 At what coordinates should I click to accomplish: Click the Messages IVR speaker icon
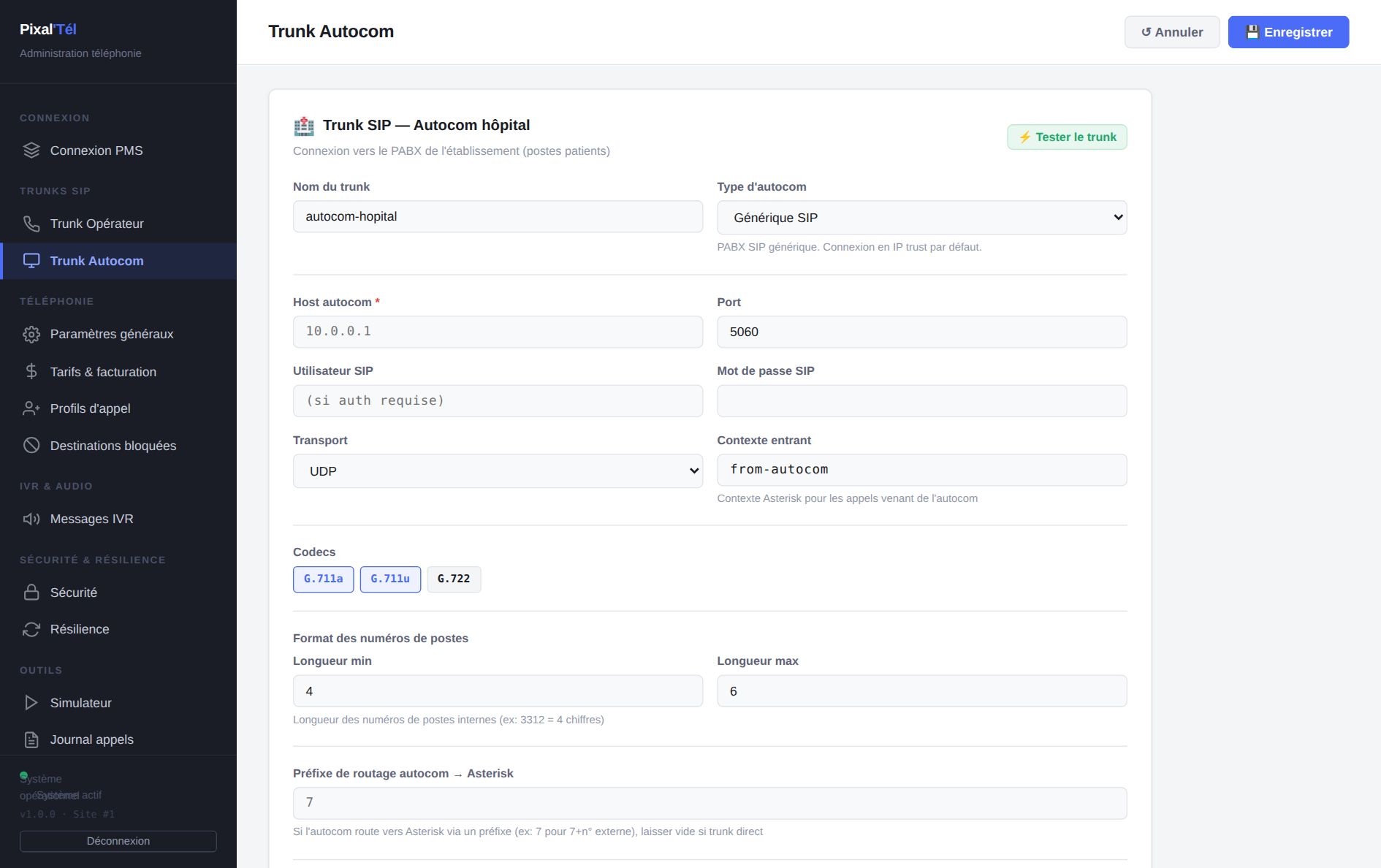31,519
